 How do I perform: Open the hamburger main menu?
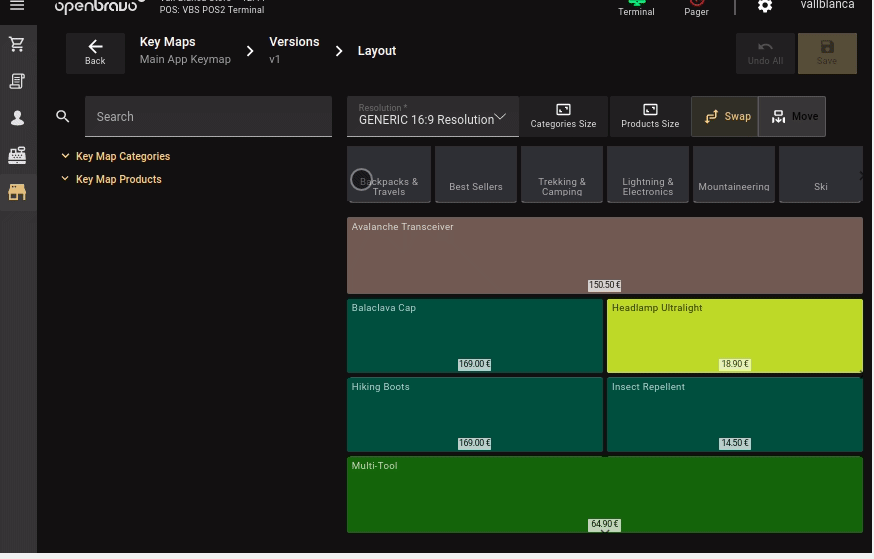(x=17, y=6)
